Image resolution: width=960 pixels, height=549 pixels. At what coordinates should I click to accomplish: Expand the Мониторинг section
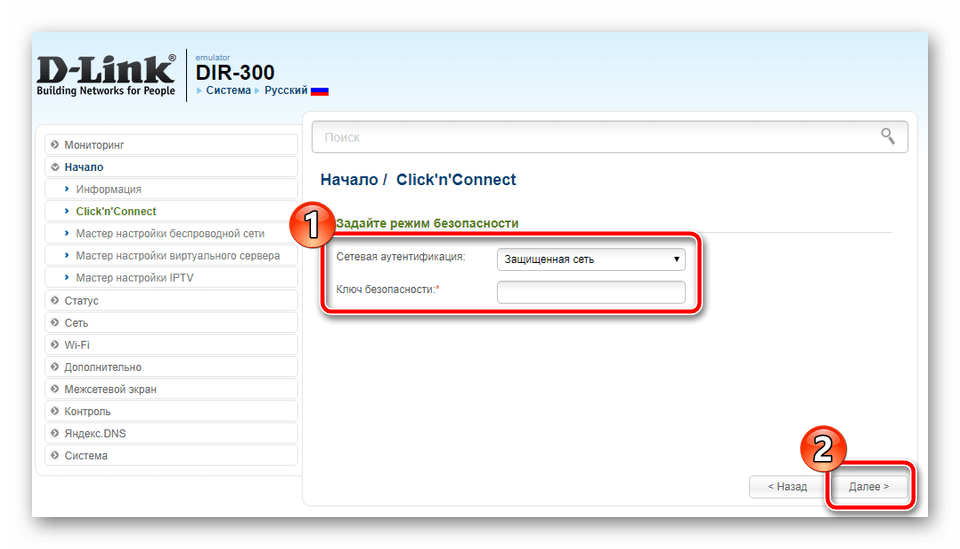(x=171, y=144)
